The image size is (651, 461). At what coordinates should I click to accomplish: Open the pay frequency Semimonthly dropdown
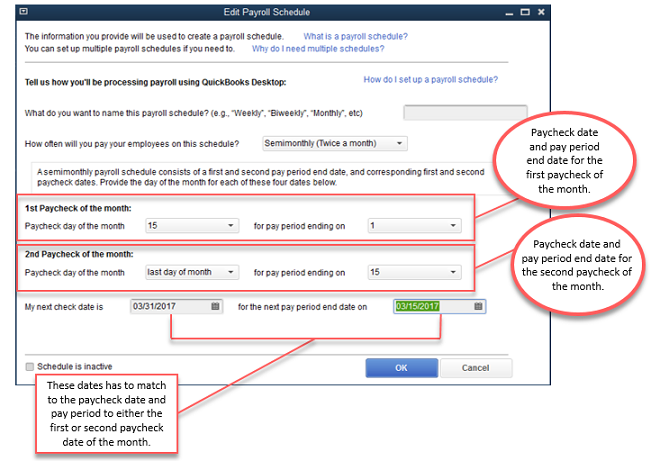[335, 143]
